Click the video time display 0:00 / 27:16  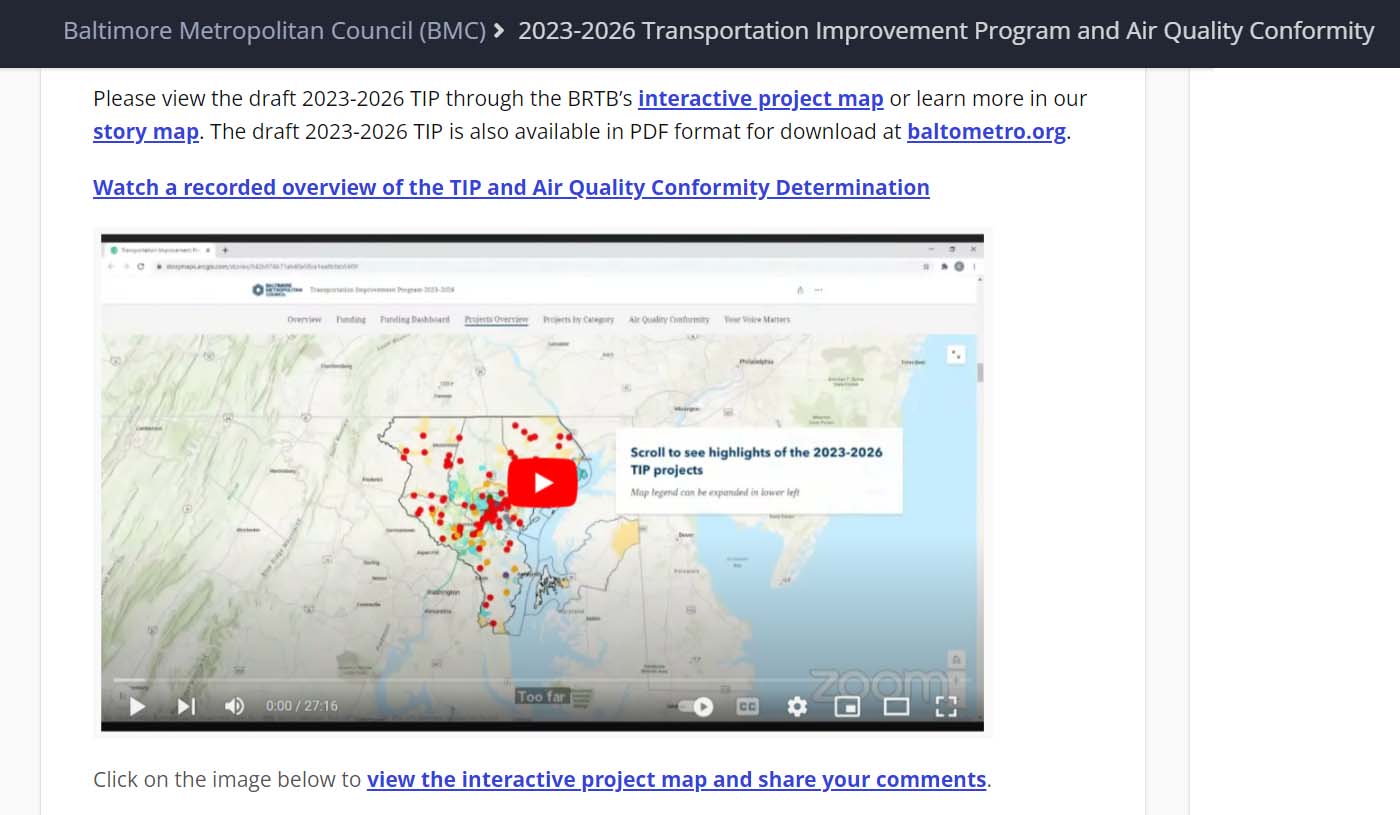click(x=301, y=706)
